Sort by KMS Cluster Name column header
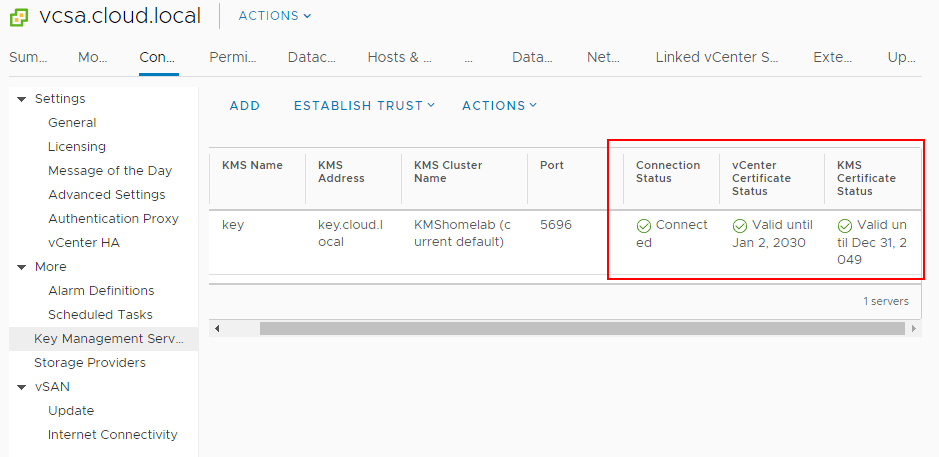Image resolution: width=939 pixels, height=457 pixels. click(x=448, y=172)
